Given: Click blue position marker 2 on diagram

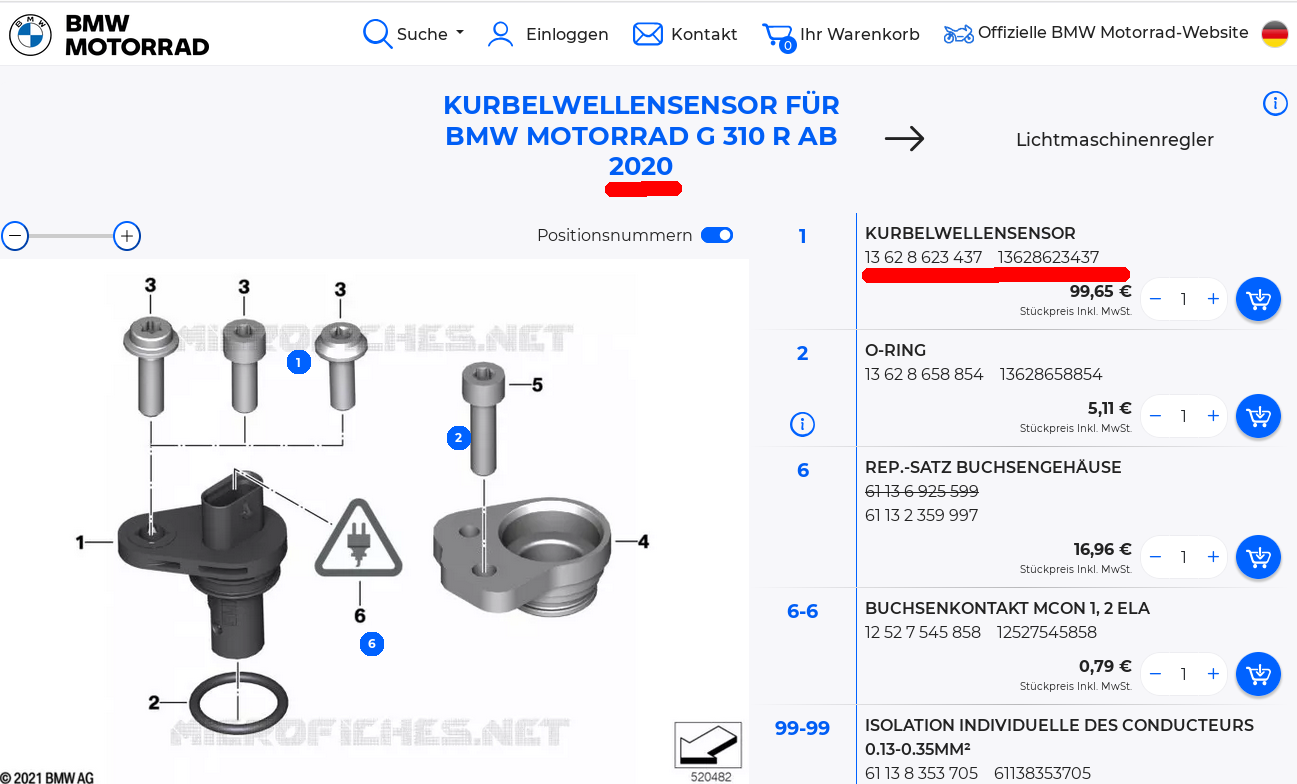Looking at the screenshot, I should click(458, 437).
